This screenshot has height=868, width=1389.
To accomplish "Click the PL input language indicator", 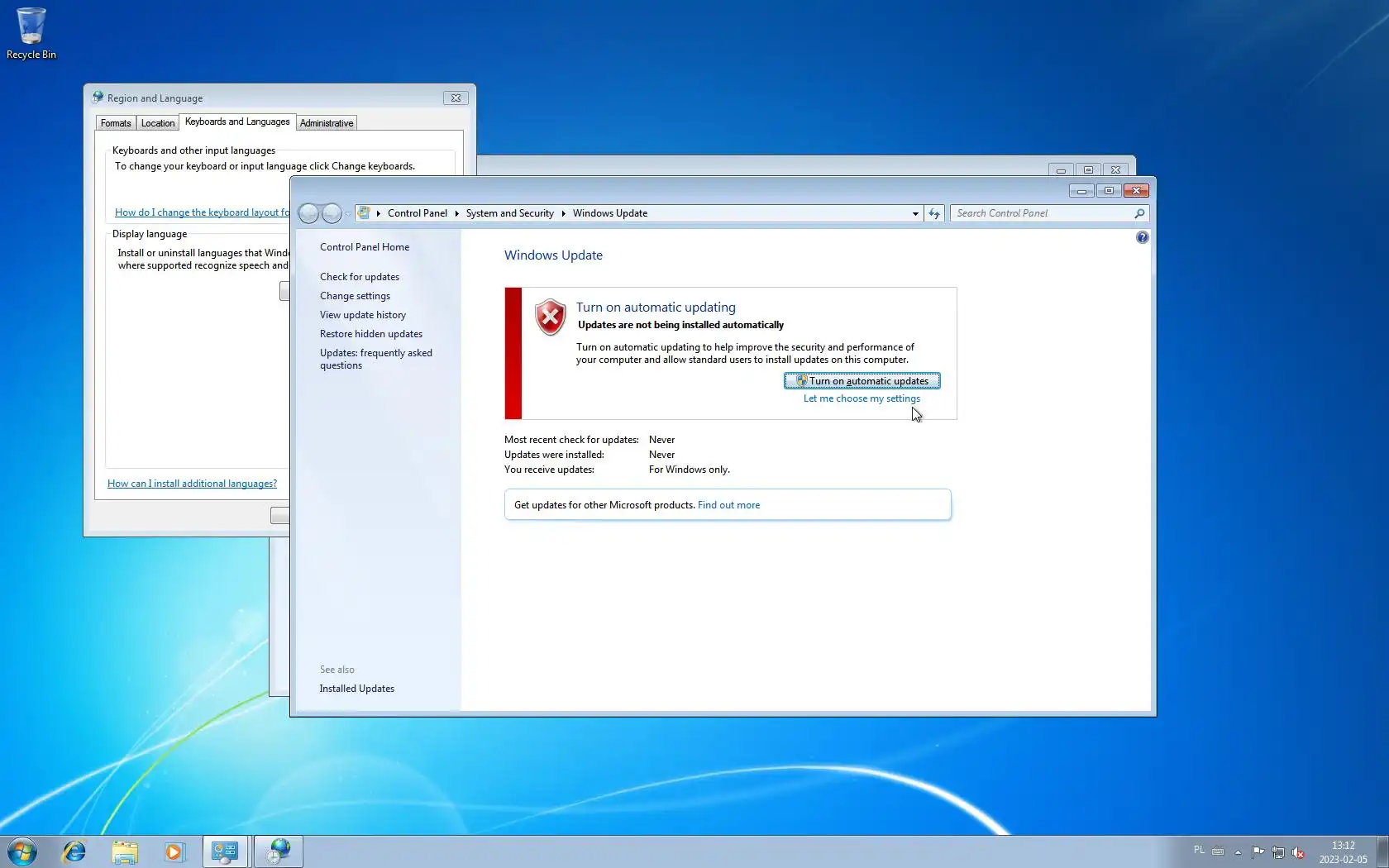I will (x=1199, y=850).
